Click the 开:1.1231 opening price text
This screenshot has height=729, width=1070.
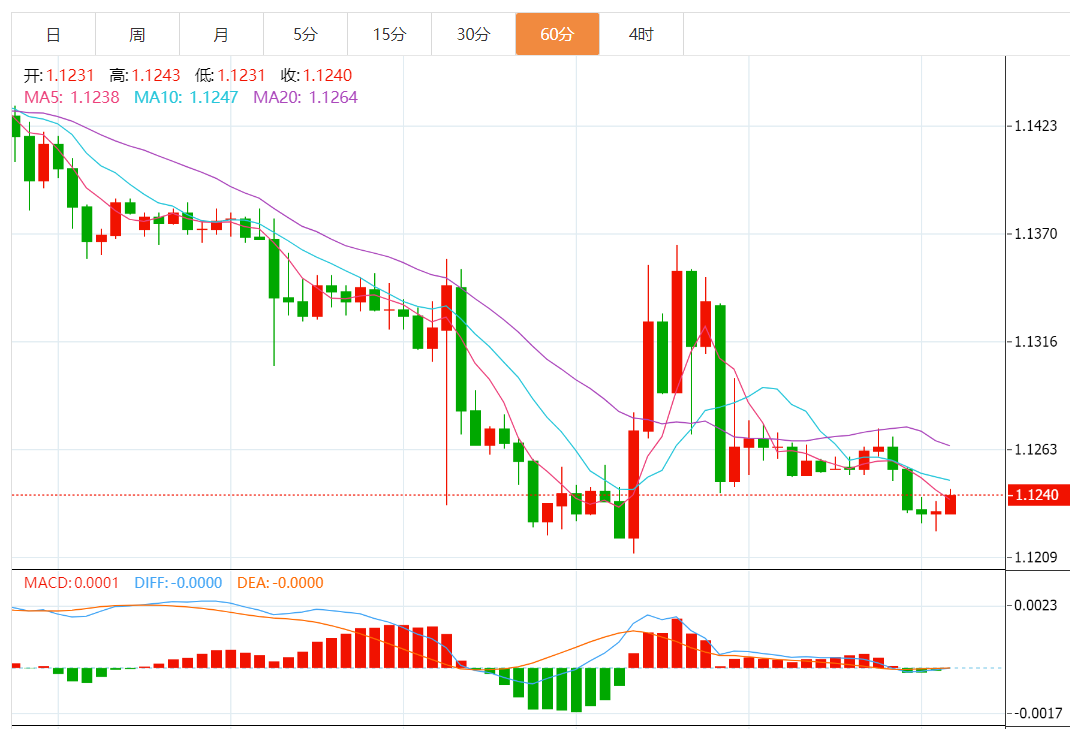pyautogui.click(x=59, y=75)
